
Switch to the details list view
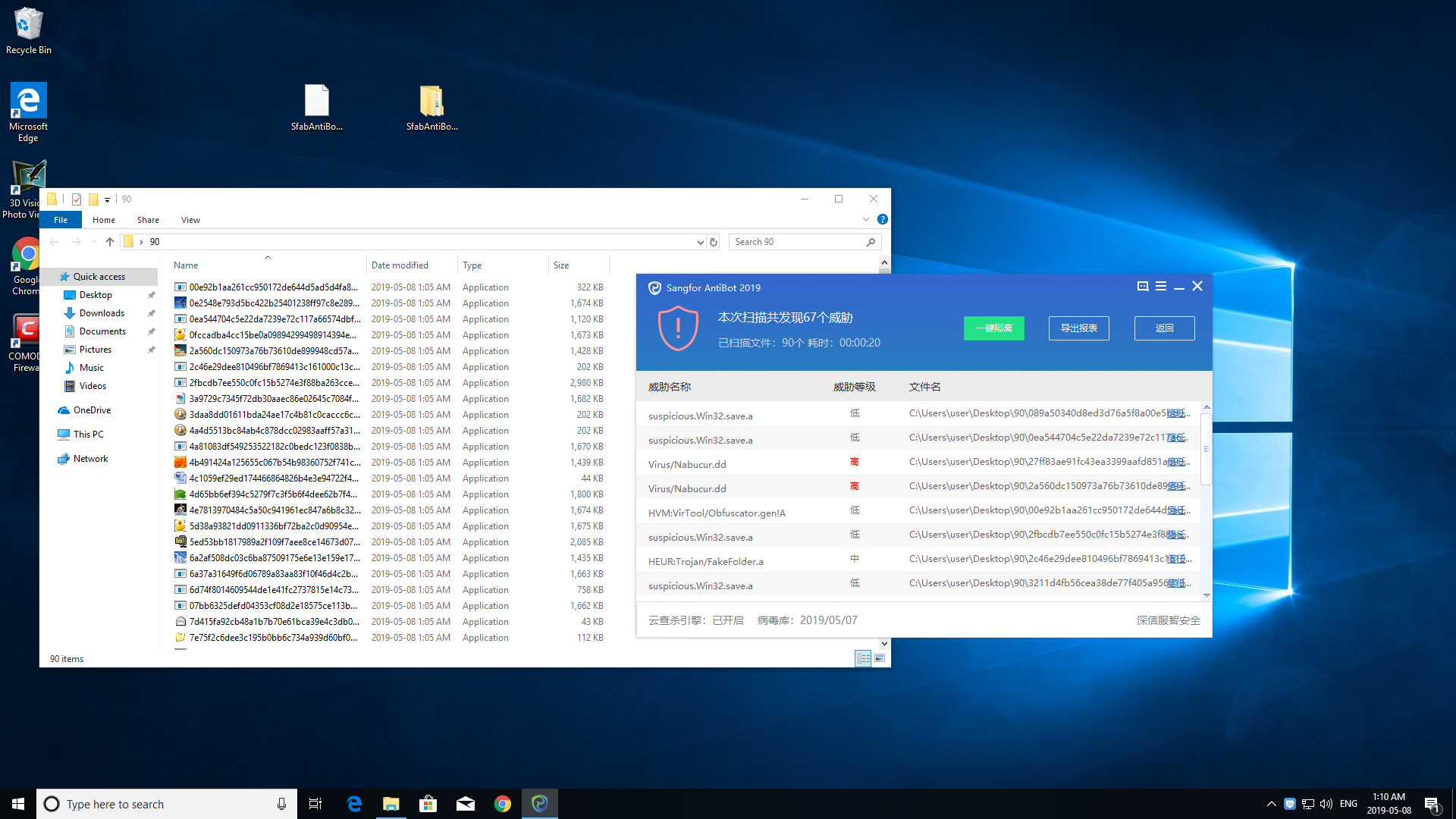click(863, 658)
